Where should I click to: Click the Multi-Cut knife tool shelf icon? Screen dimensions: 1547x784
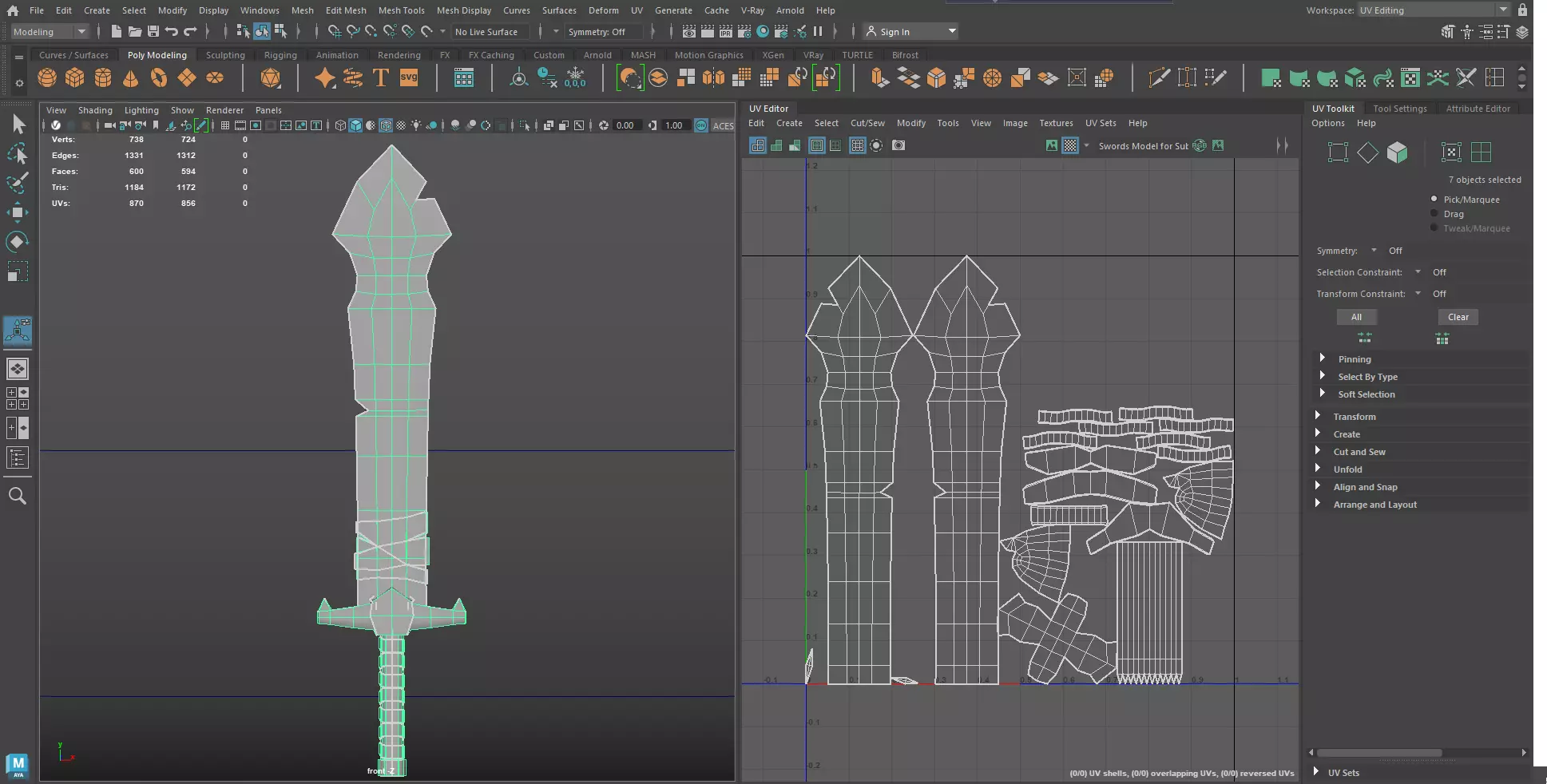(1159, 77)
